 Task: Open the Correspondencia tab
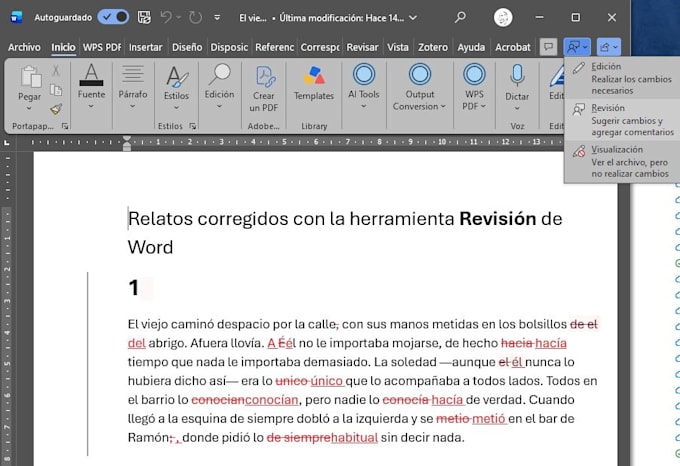[320, 47]
